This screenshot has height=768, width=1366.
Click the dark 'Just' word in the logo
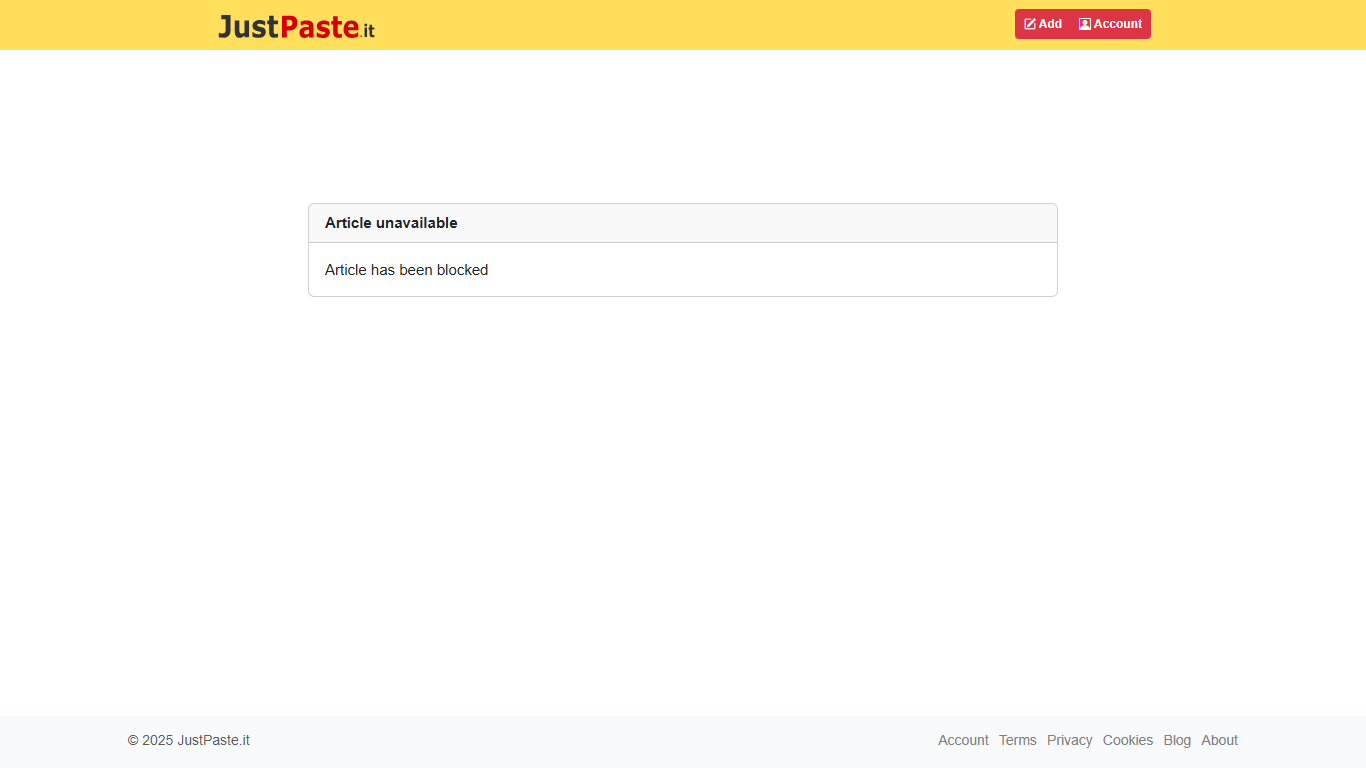pos(248,27)
